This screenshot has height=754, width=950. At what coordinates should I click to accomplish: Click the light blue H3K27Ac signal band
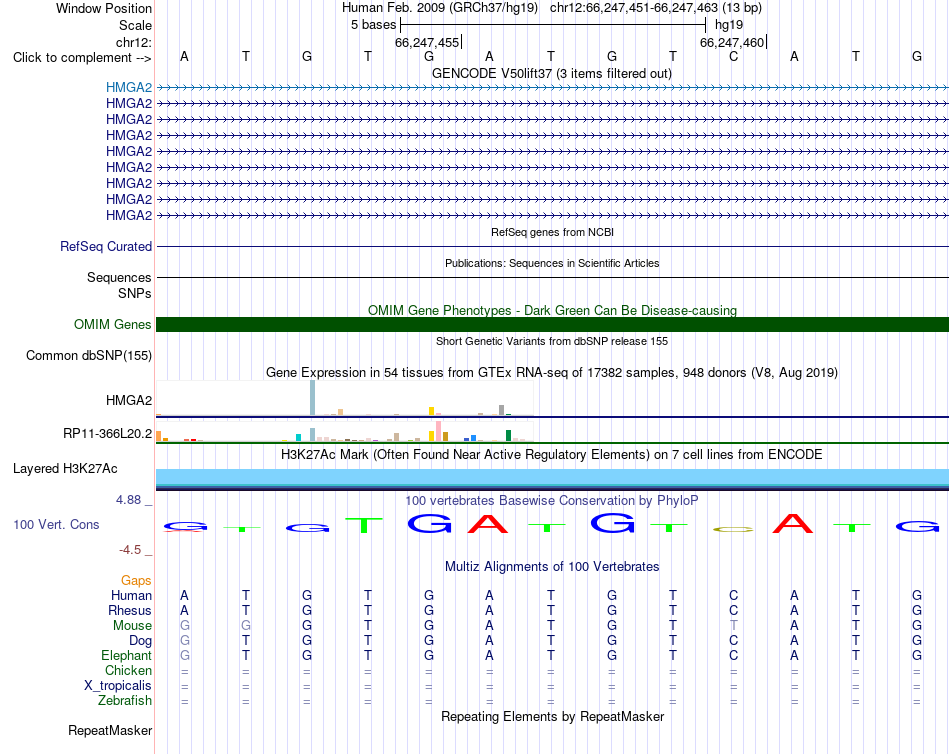[x=552, y=478]
